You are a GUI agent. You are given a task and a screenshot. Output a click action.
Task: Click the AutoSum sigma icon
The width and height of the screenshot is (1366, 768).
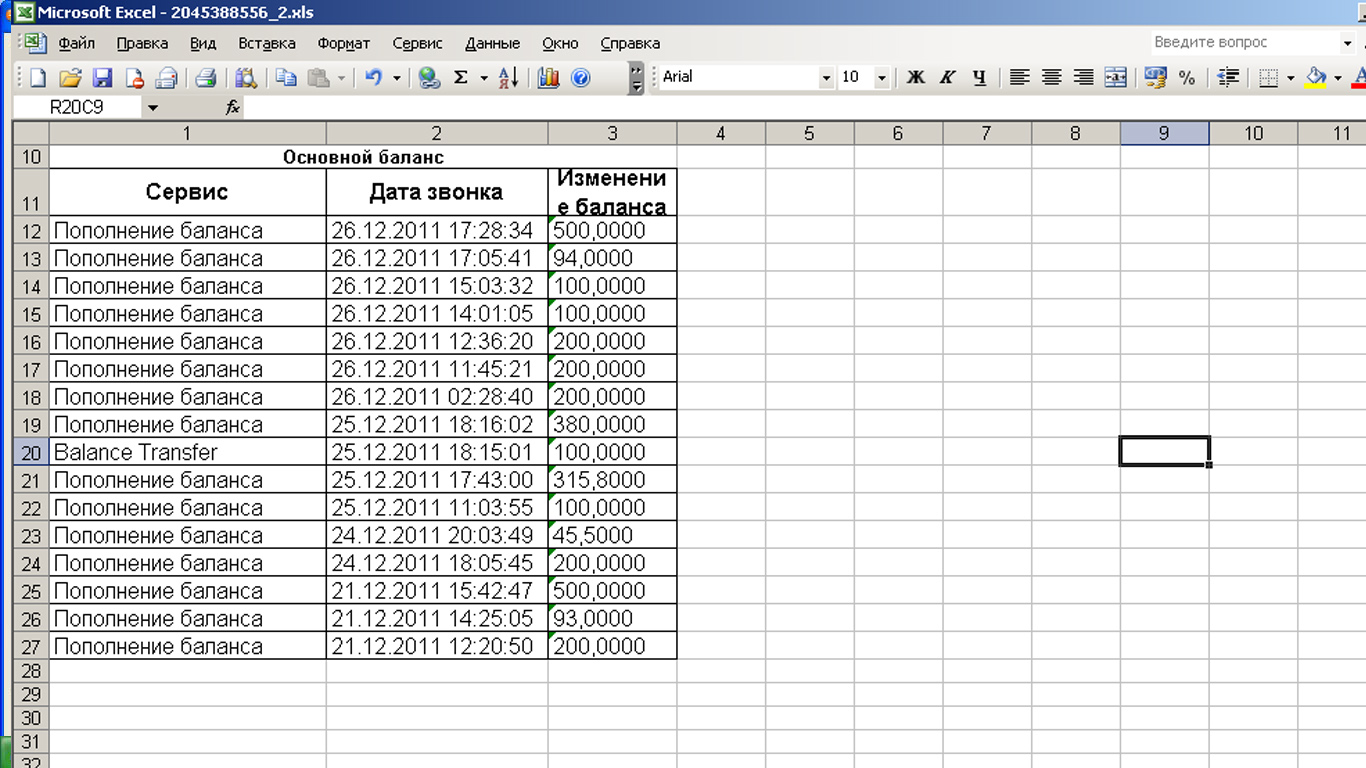(461, 78)
